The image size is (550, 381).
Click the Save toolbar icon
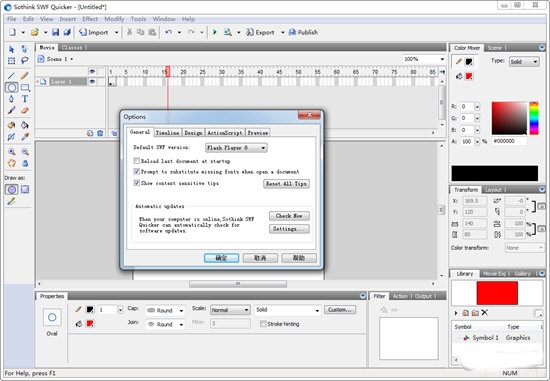[55, 32]
